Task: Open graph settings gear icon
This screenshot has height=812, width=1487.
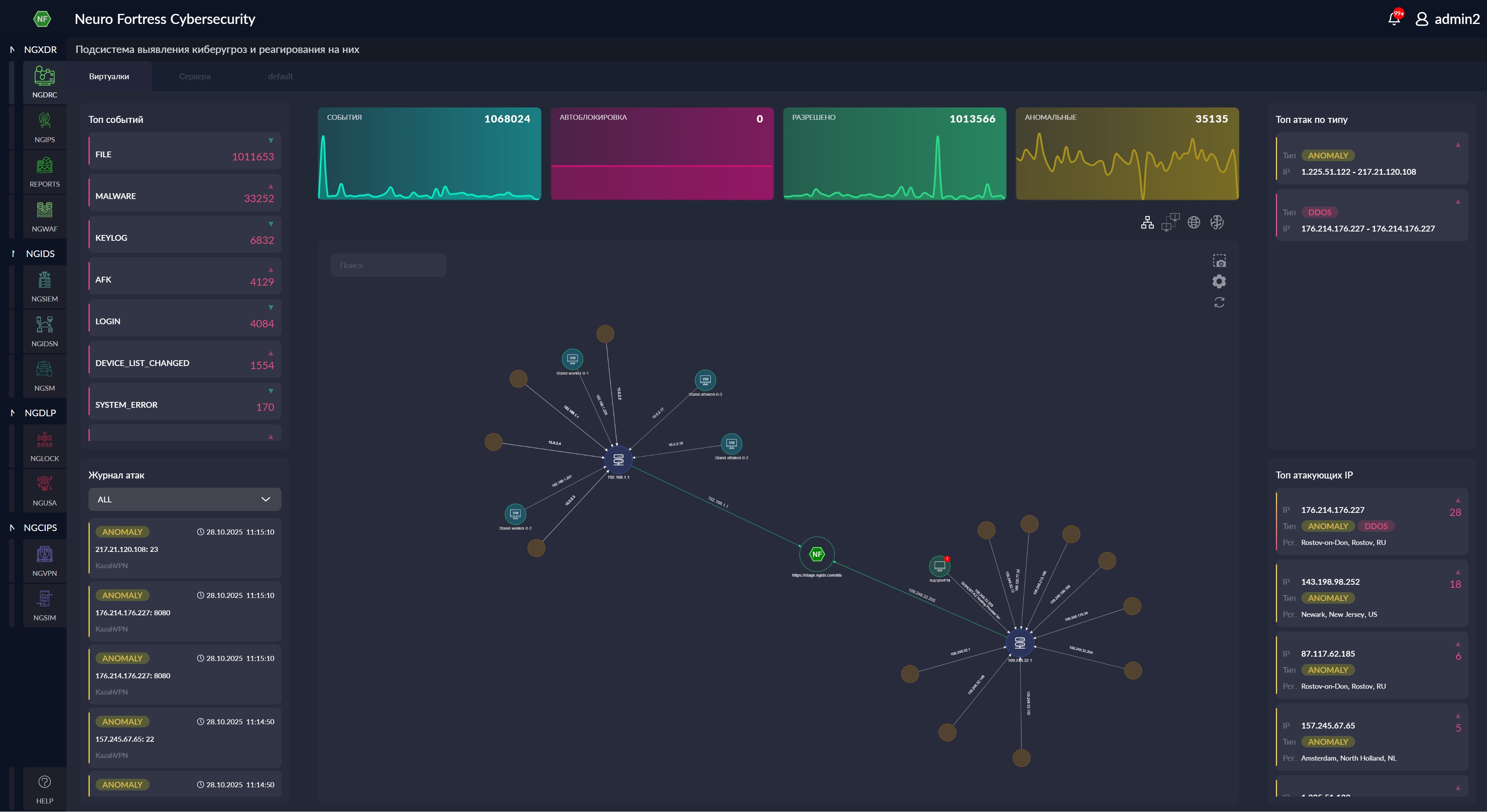Action: pos(1219,281)
